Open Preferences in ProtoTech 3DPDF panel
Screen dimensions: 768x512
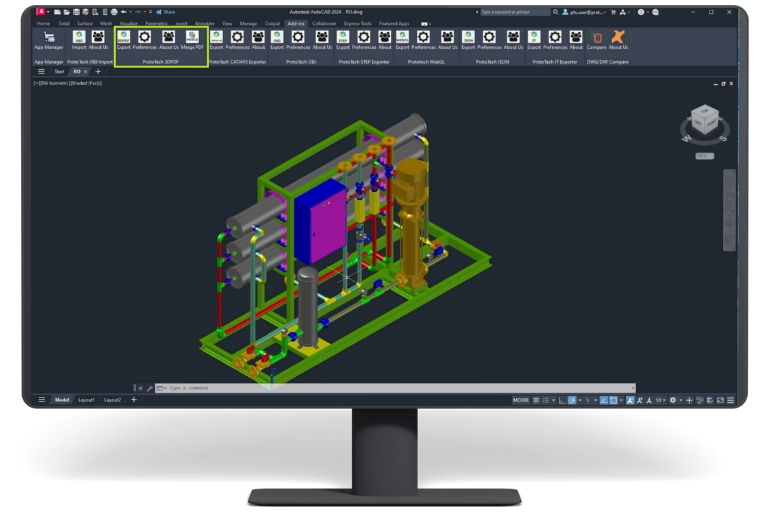pos(144,40)
